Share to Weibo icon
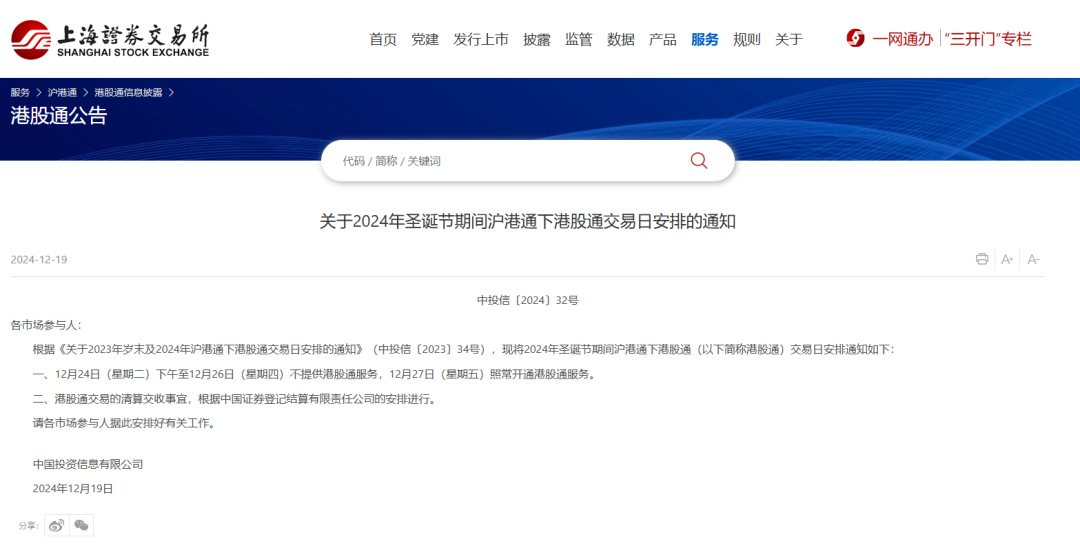This screenshot has width=1080, height=557. click(56, 525)
